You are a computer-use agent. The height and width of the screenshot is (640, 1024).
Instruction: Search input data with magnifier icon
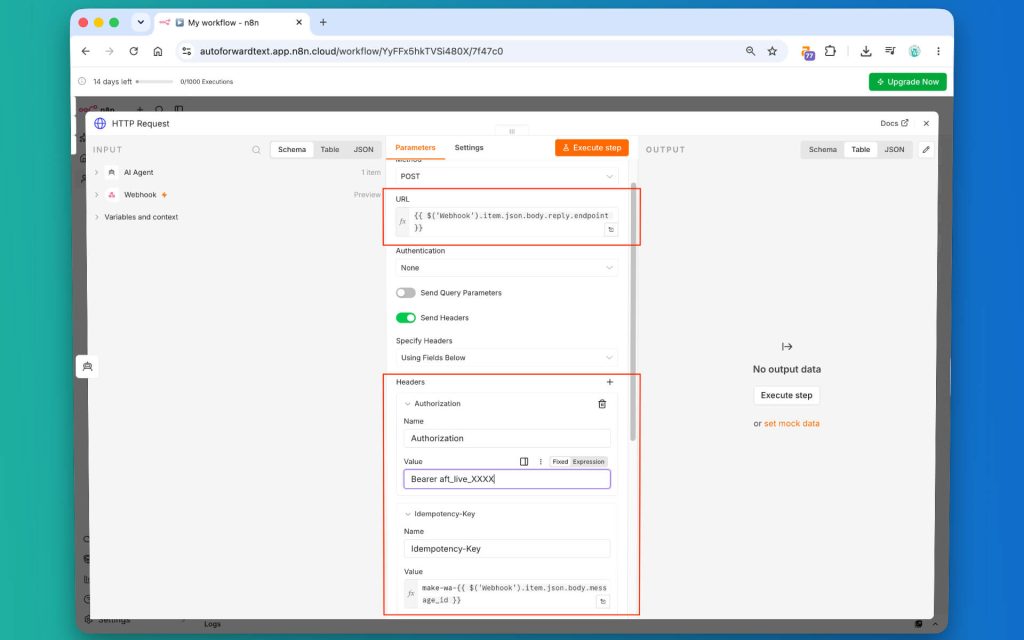tap(256, 150)
